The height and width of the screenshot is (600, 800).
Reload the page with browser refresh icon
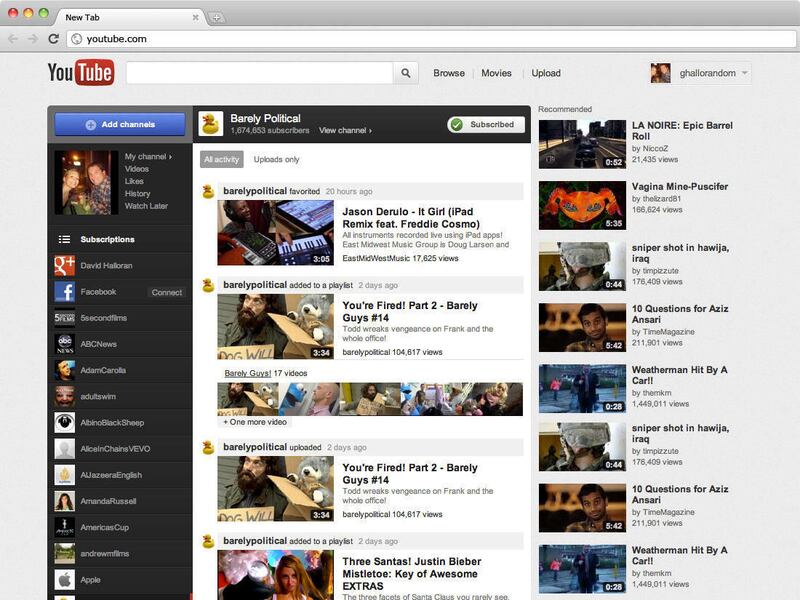[x=53, y=39]
